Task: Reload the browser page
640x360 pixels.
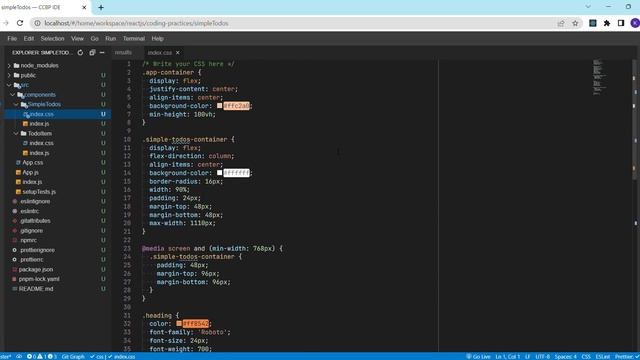Action: click(x=20, y=23)
